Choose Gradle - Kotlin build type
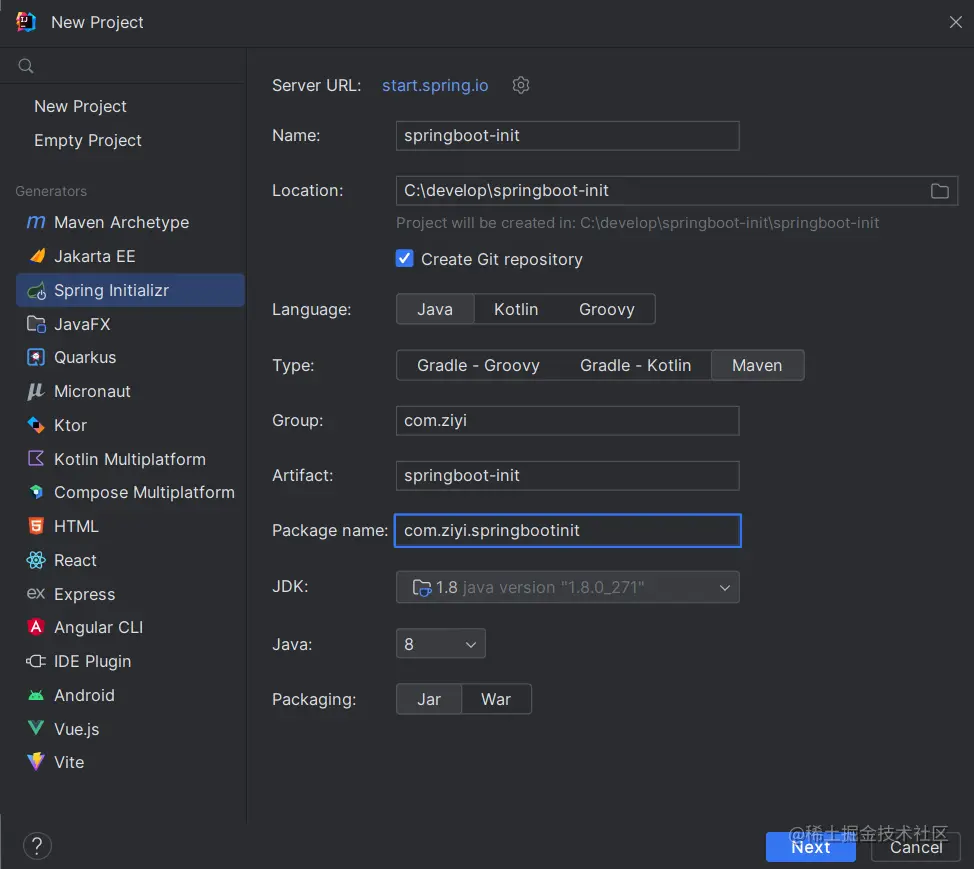 [635, 365]
